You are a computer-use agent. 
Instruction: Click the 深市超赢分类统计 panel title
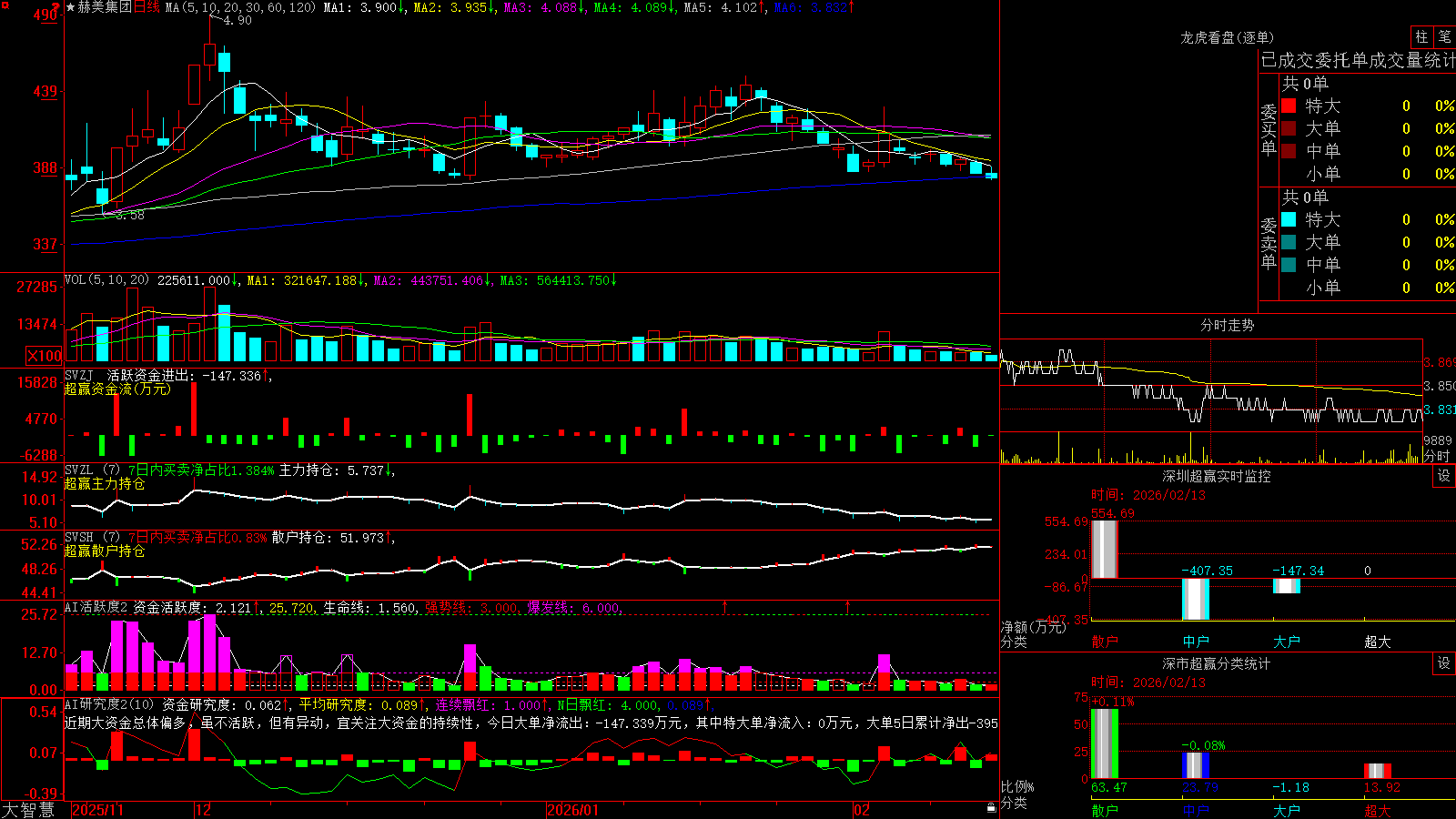coord(1216,663)
